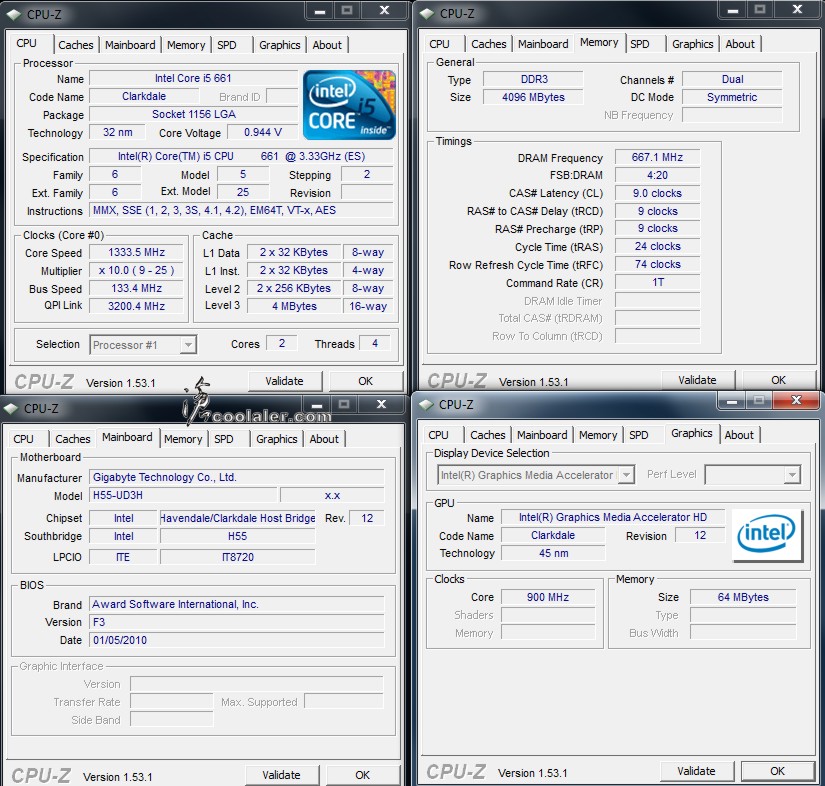This screenshot has height=786, width=825.
Task: Click the LPCIO value IT8720
Action: [237, 557]
